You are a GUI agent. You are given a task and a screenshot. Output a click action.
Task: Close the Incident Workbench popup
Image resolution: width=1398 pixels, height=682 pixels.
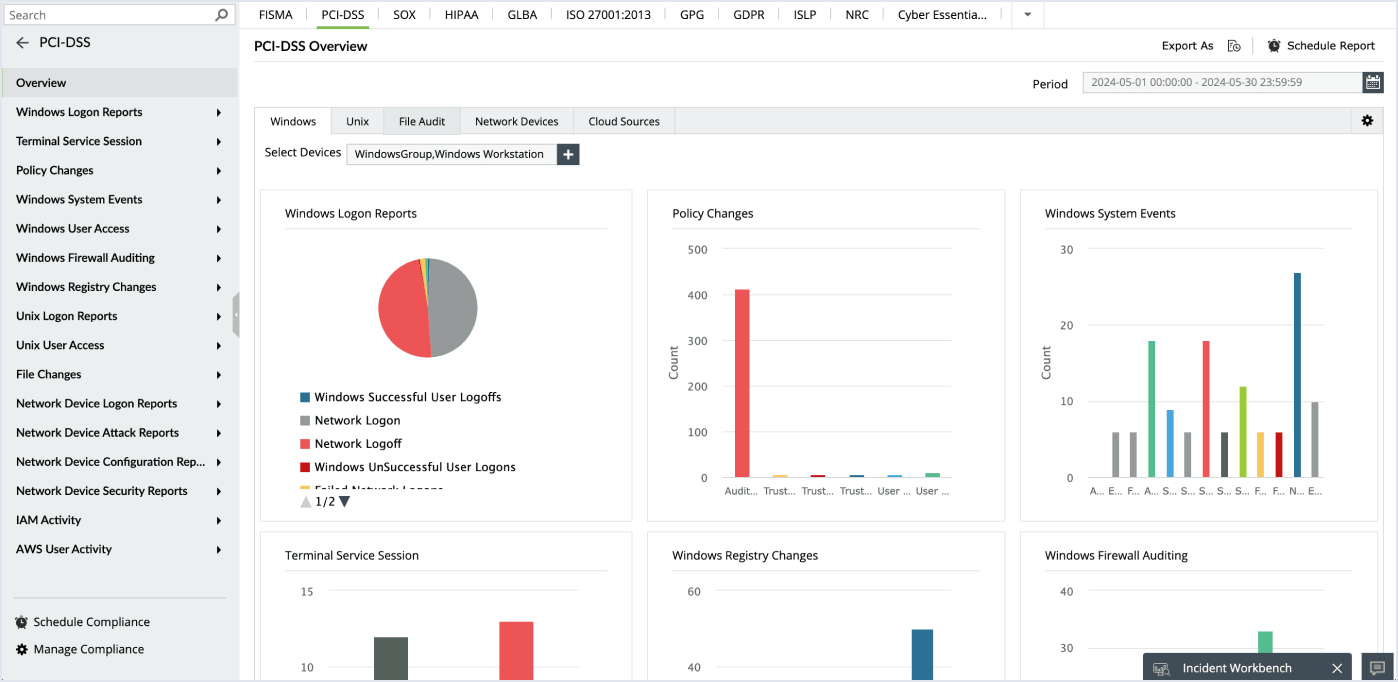pos(1337,667)
